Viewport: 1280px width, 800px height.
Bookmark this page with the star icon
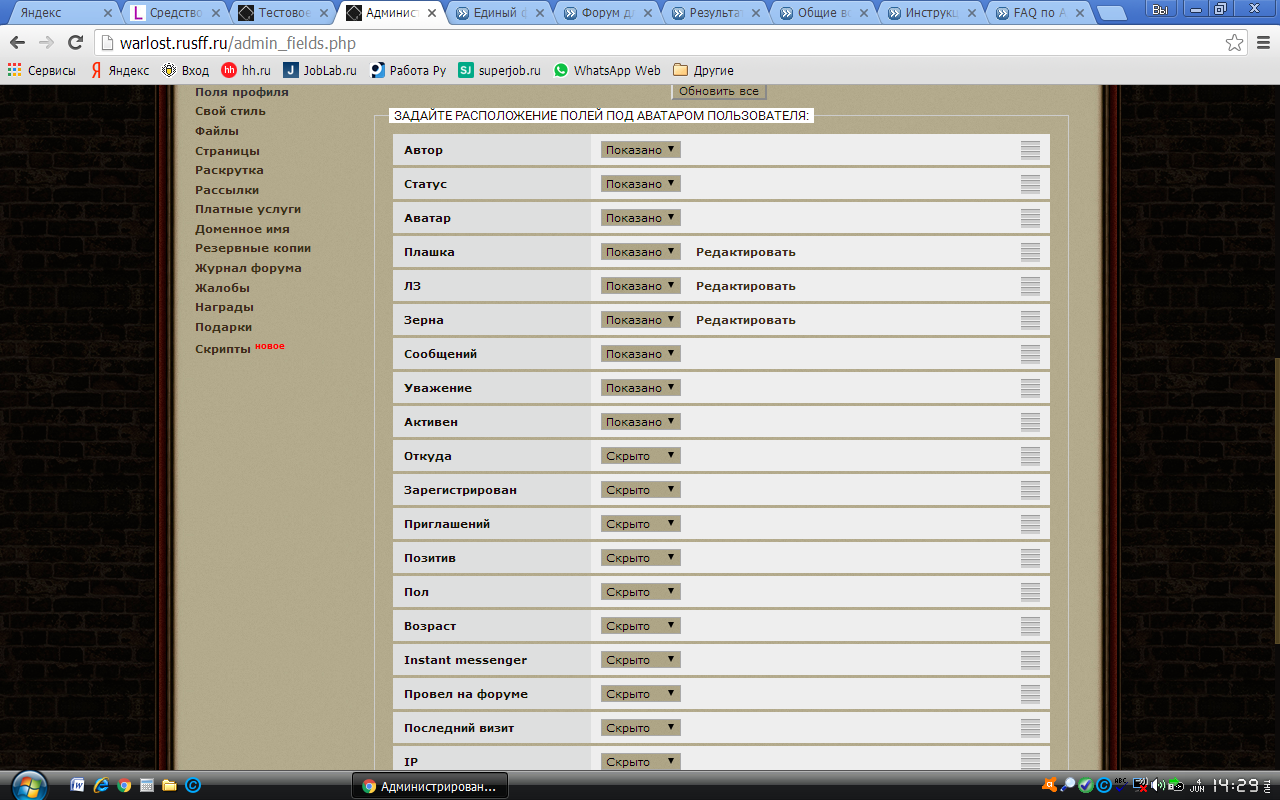(1235, 43)
